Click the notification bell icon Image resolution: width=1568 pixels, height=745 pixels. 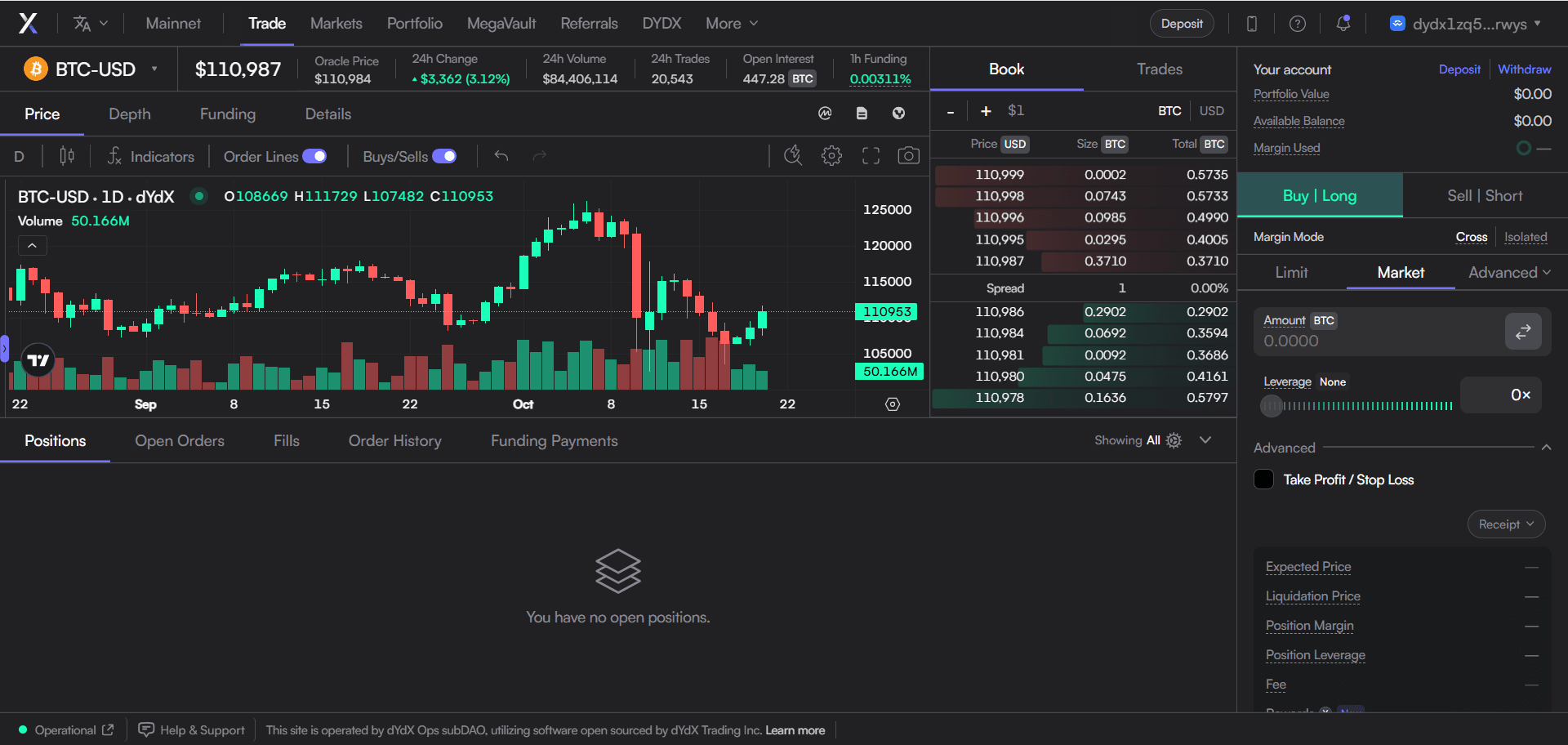pyautogui.click(x=1343, y=24)
